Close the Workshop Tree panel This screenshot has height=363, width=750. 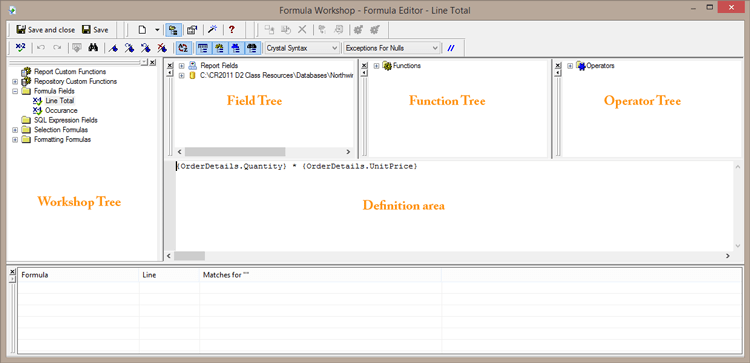153,63
